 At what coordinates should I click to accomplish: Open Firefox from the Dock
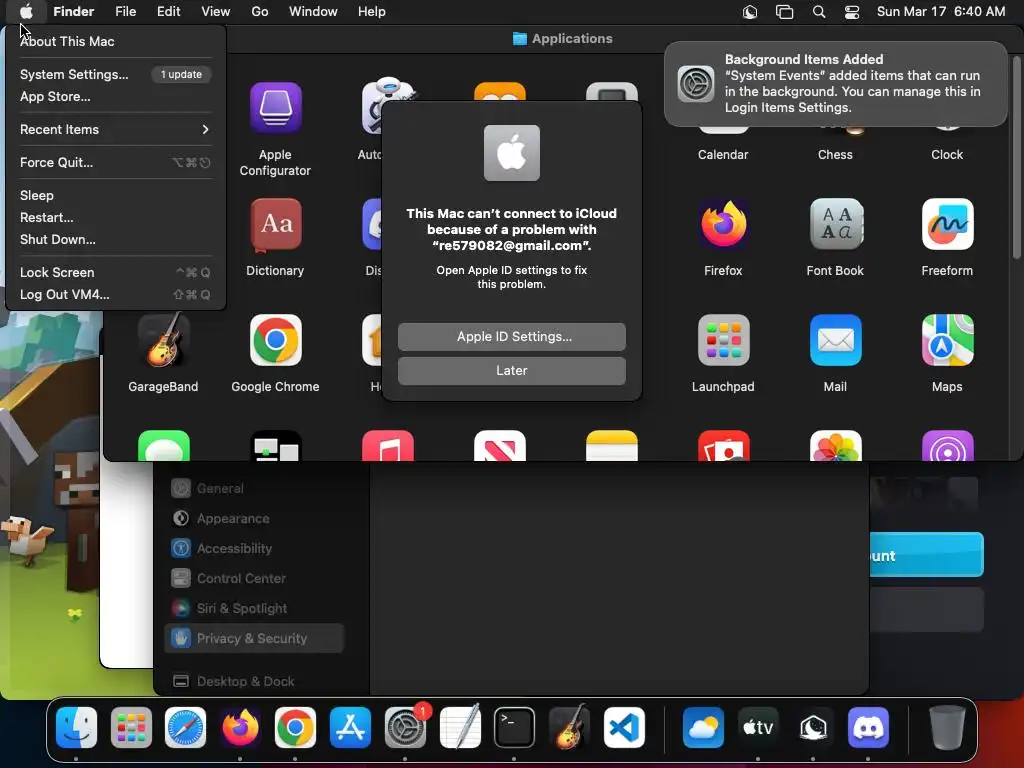pyautogui.click(x=240, y=727)
